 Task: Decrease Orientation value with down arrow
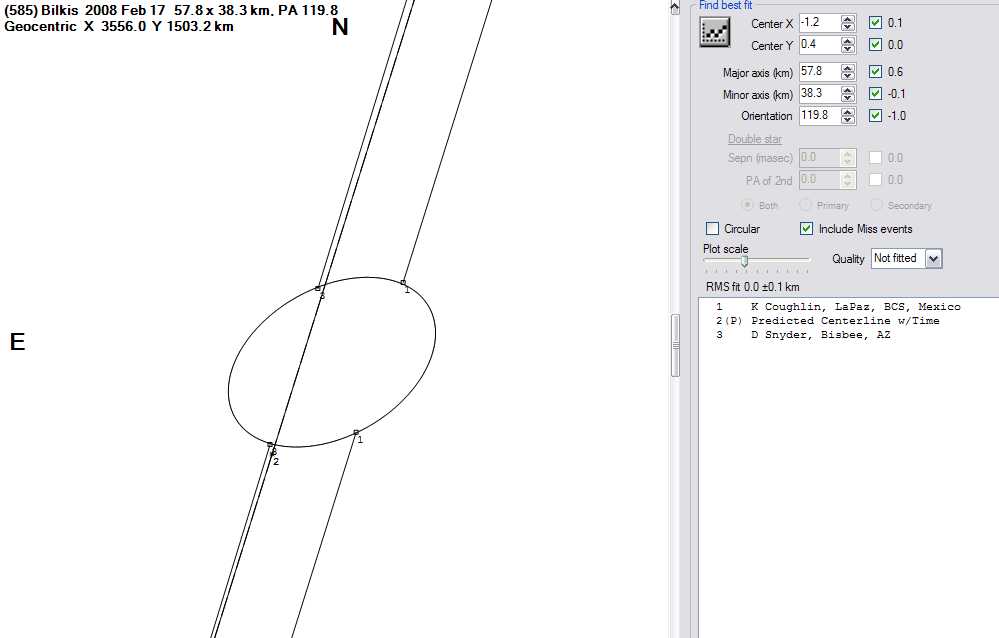coord(847,120)
